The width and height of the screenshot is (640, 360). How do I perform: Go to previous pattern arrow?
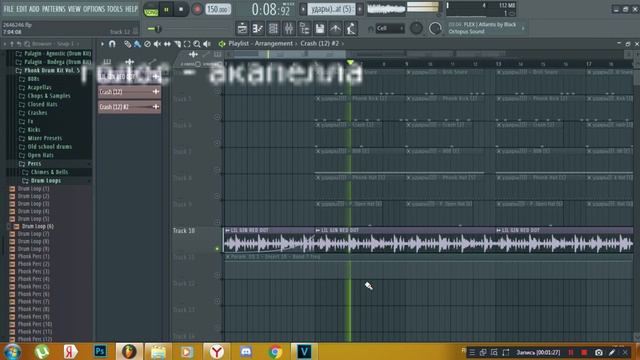(303, 9)
